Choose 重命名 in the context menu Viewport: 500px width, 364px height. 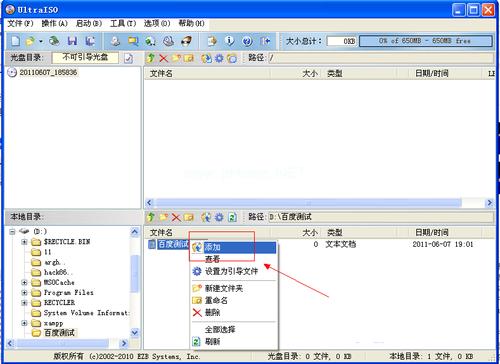[234, 300]
